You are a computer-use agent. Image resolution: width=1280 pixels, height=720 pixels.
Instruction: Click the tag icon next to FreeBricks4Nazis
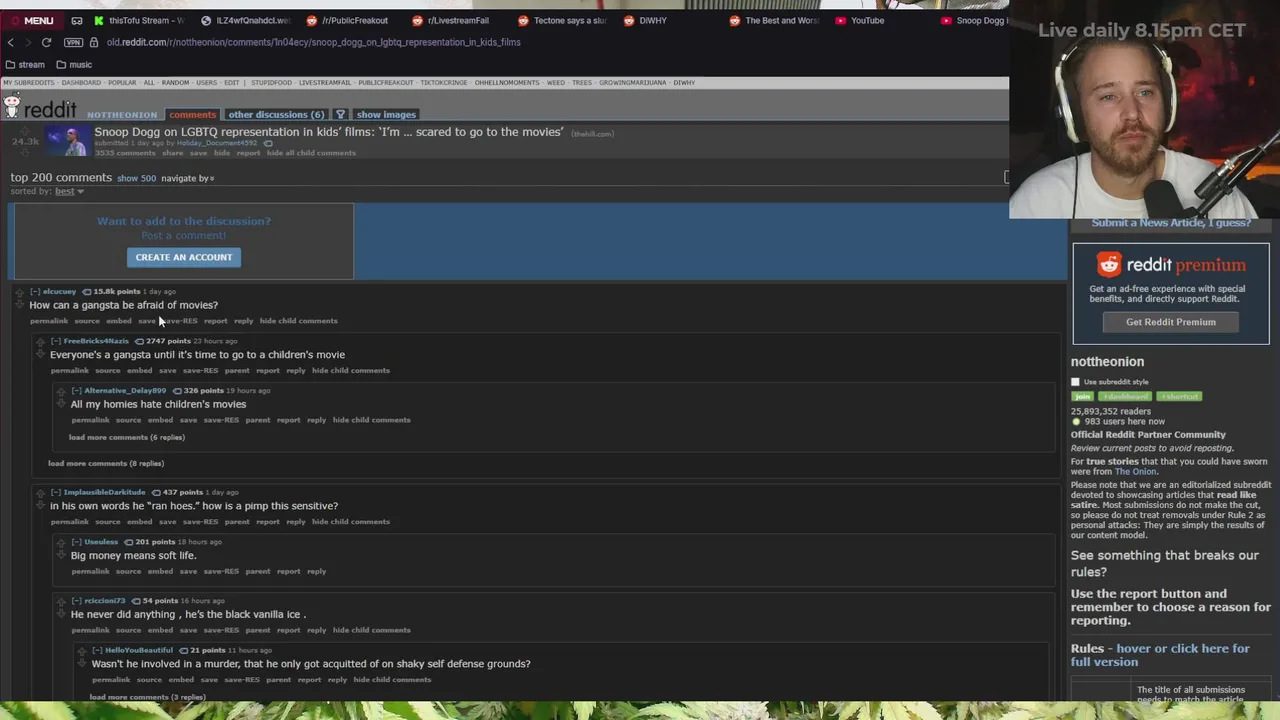[140, 341]
